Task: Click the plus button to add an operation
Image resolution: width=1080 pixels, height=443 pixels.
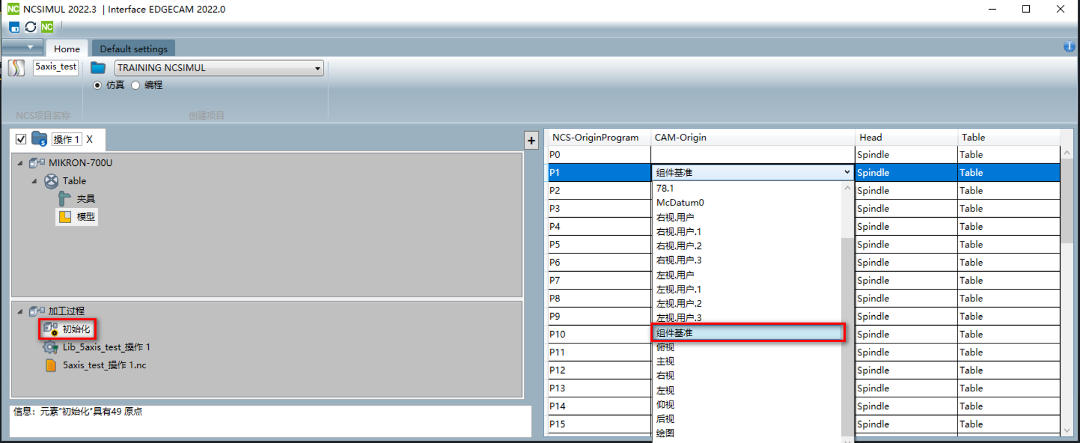Action: (x=531, y=140)
